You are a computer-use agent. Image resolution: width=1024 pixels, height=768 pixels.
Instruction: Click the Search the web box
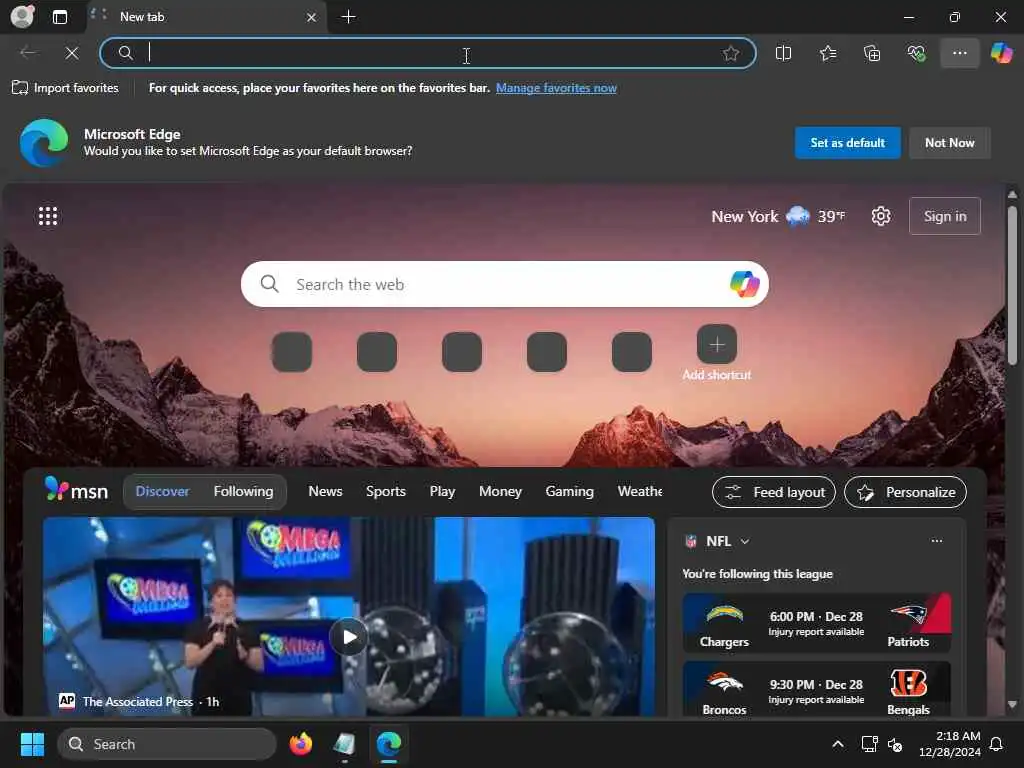click(504, 284)
